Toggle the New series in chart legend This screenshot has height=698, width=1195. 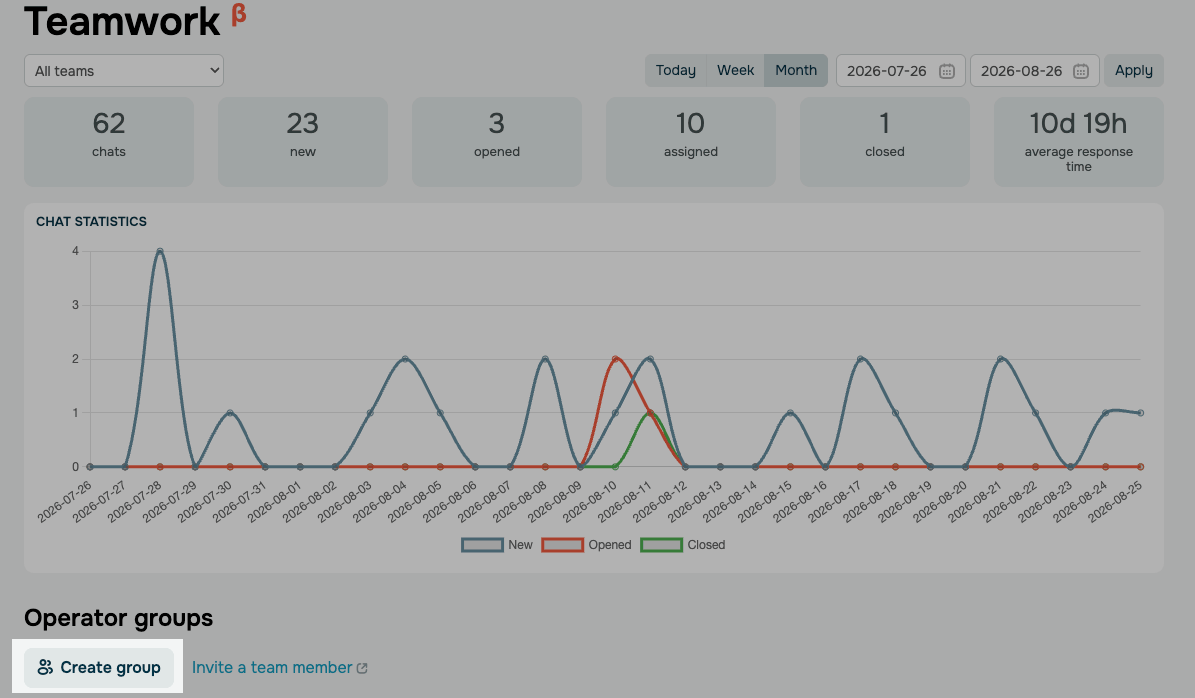tap(497, 545)
